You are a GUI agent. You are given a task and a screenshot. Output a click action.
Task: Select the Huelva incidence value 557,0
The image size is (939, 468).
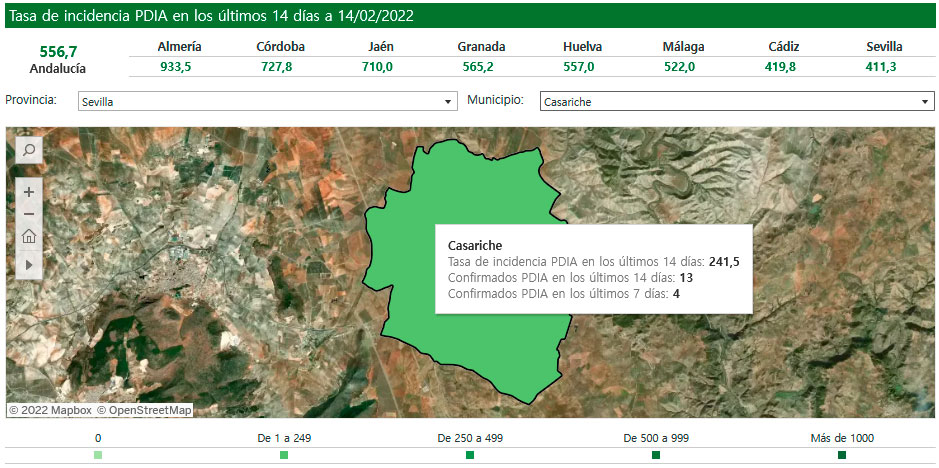pos(579,67)
